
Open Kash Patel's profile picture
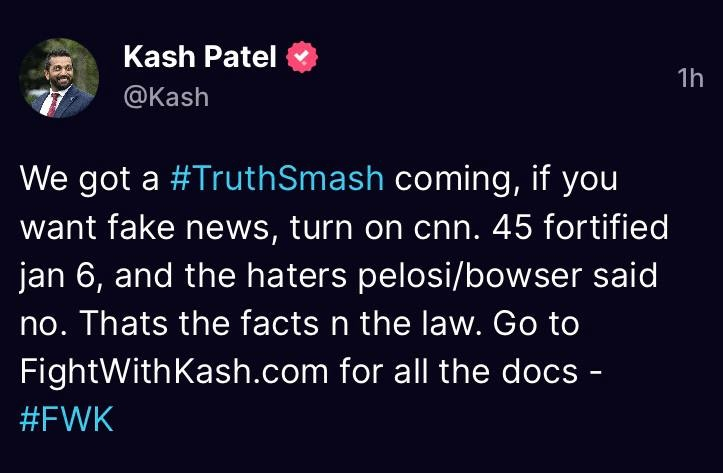tap(58, 78)
